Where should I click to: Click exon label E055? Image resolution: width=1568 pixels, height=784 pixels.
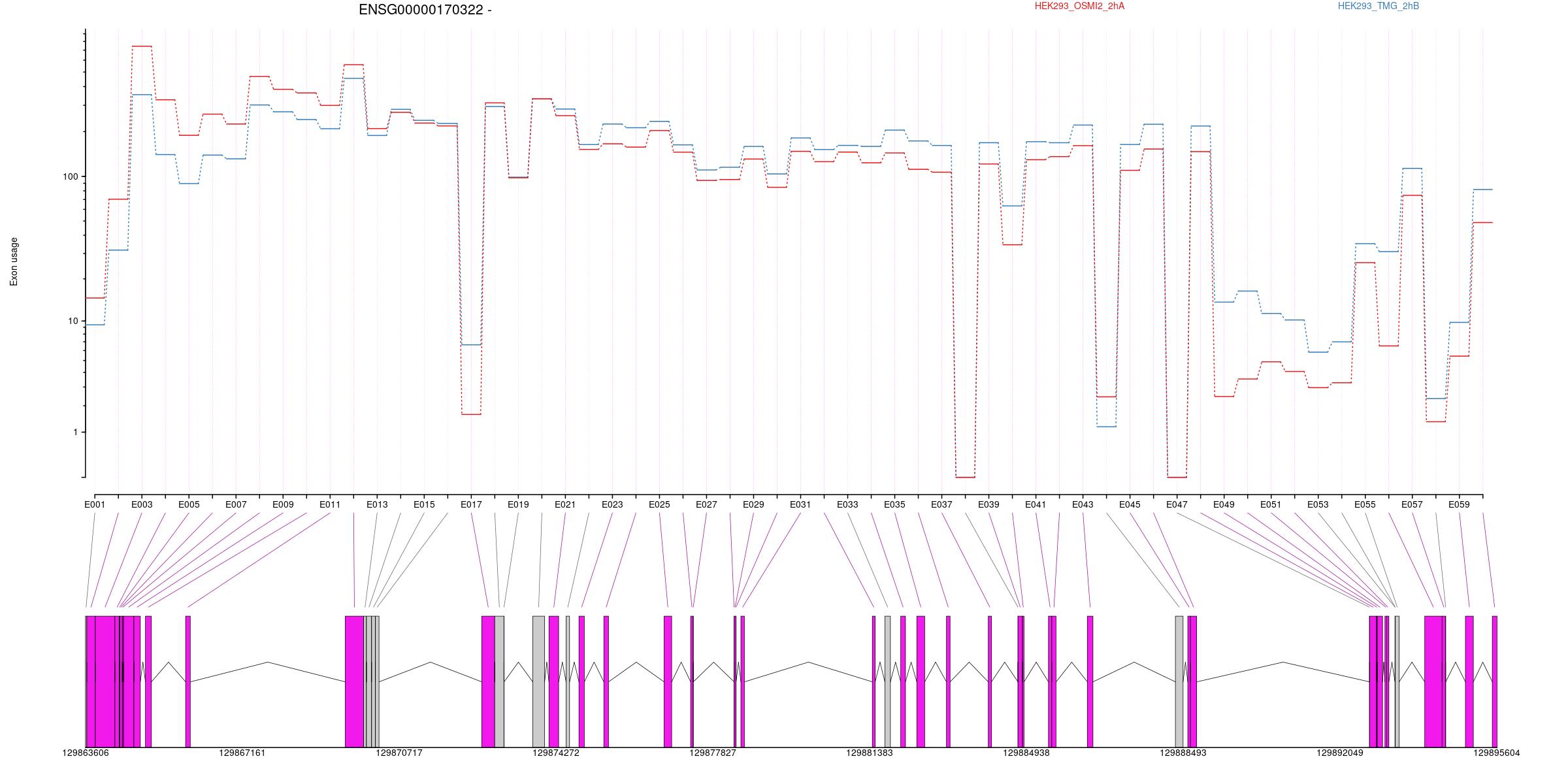1365,504
